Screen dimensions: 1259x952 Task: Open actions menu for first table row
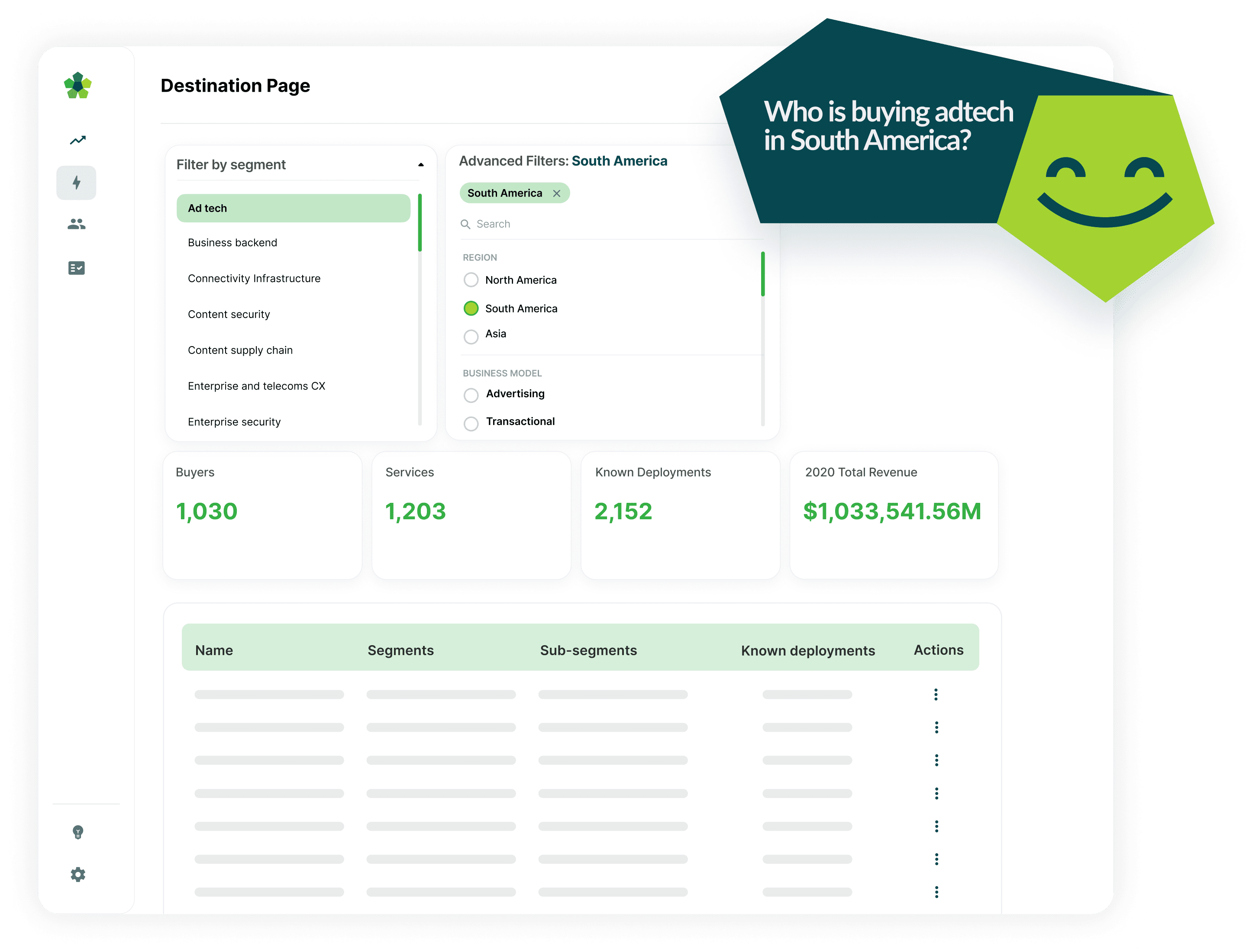click(x=936, y=694)
